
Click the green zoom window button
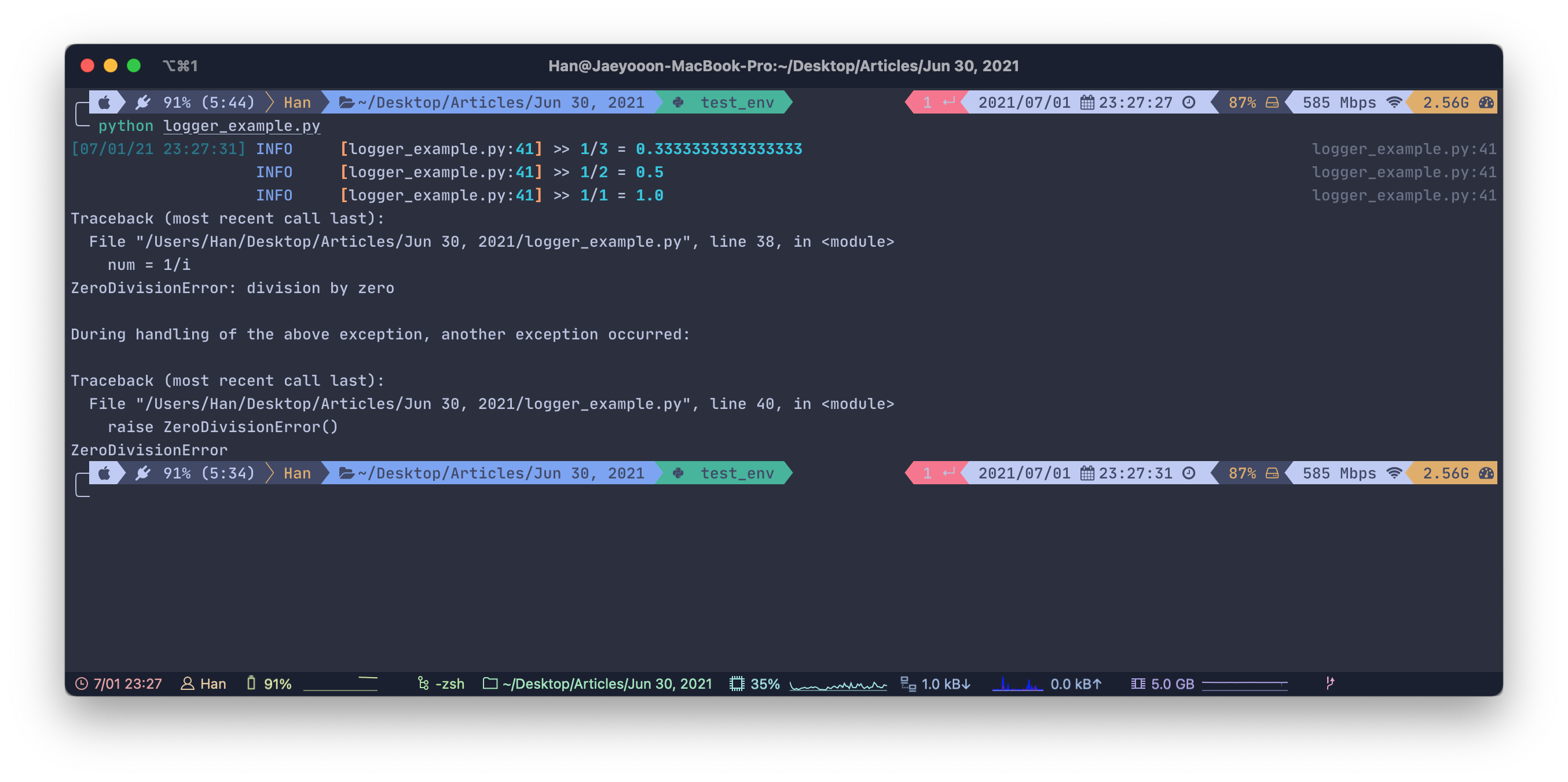pyautogui.click(x=134, y=66)
